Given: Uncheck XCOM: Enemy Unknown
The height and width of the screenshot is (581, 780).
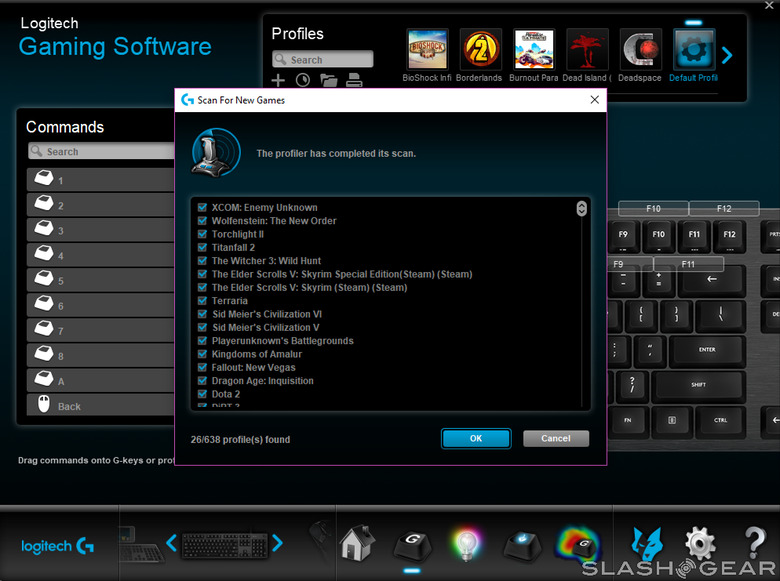Looking at the screenshot, I should point(202,208).
